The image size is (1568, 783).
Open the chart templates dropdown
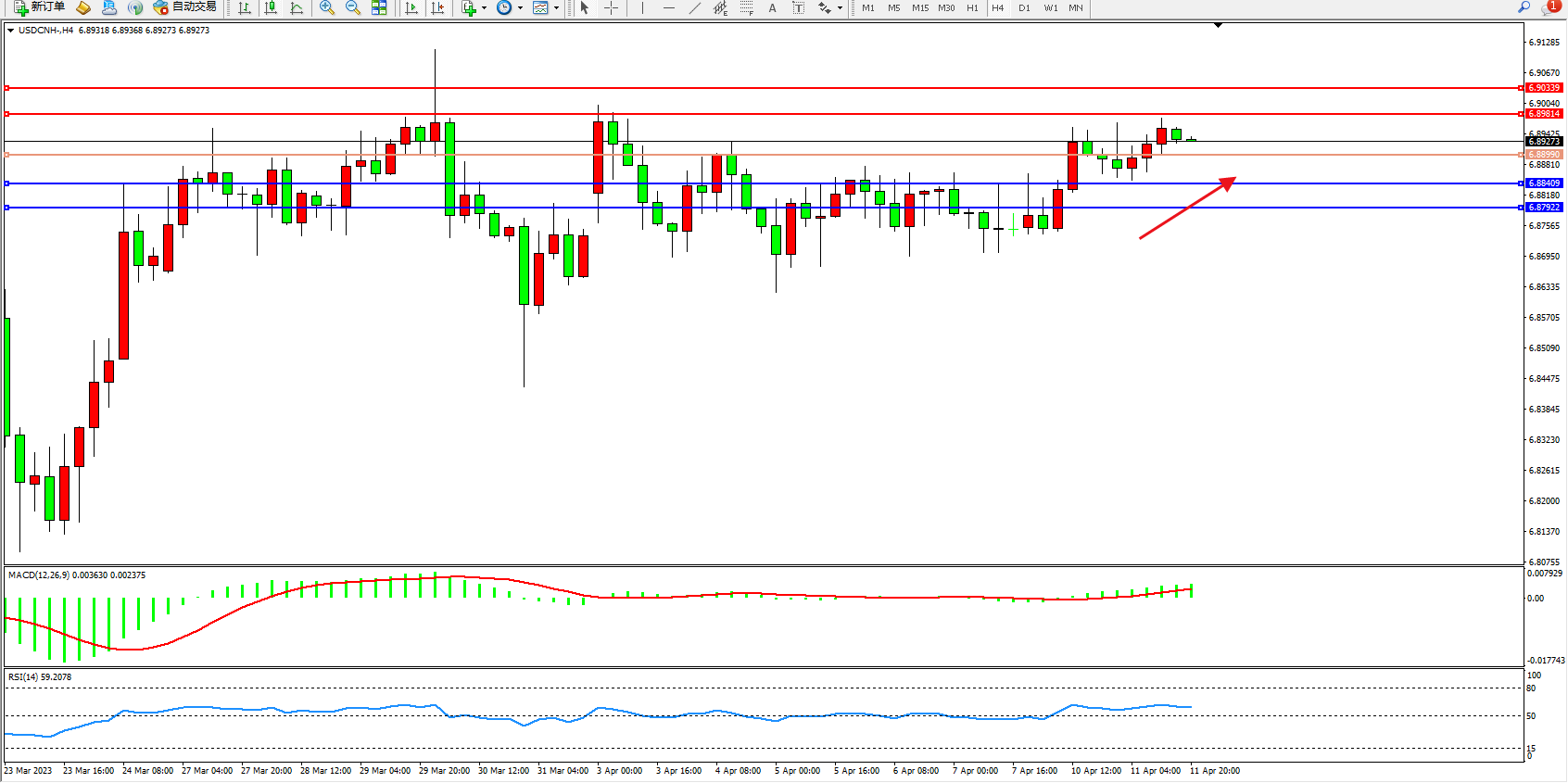556,7
